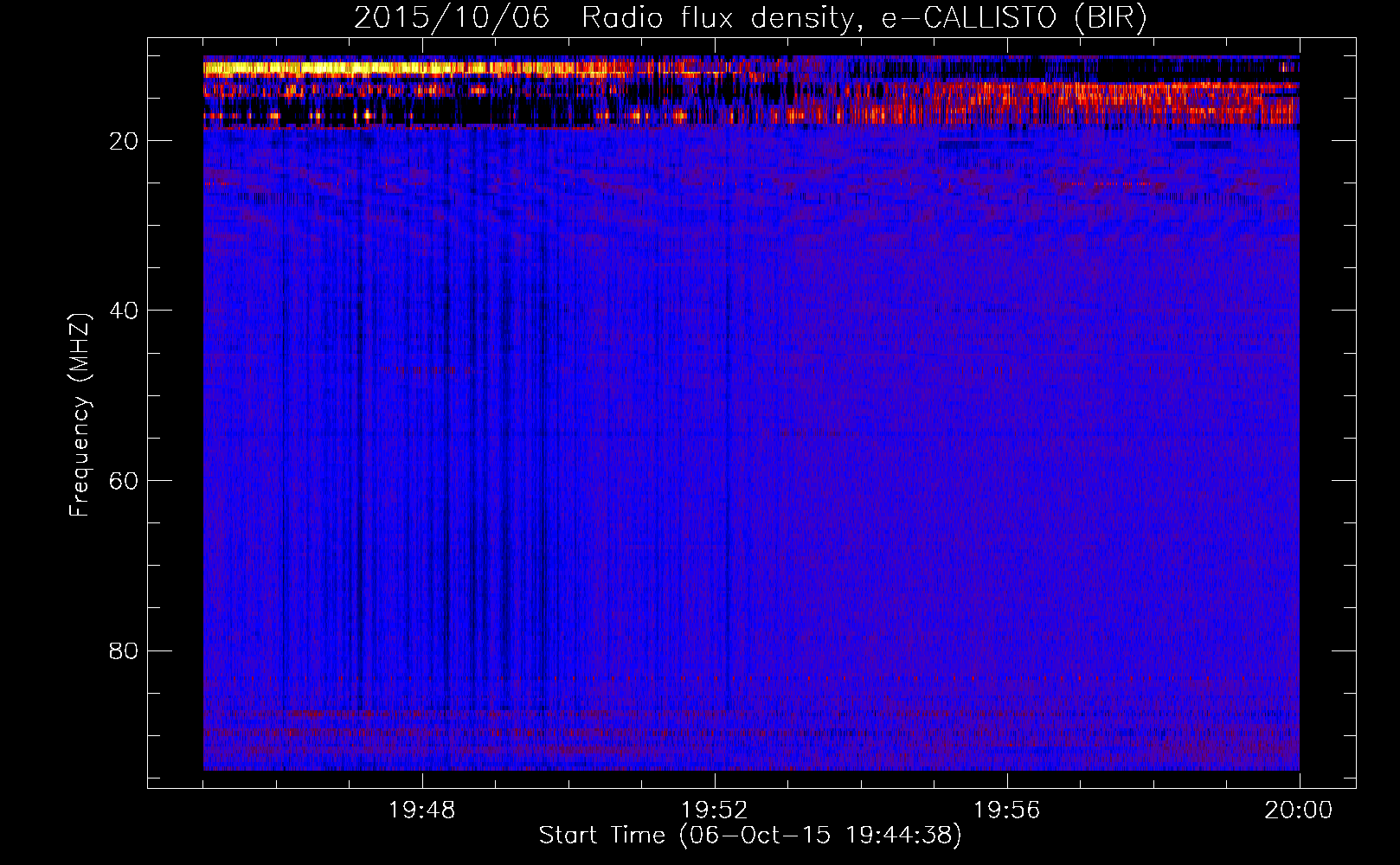Click the 19:48 time axis label
Image resolution: width=1400 pixels, height=865 pixels.
pyautogui.click(x=422, y=811)
